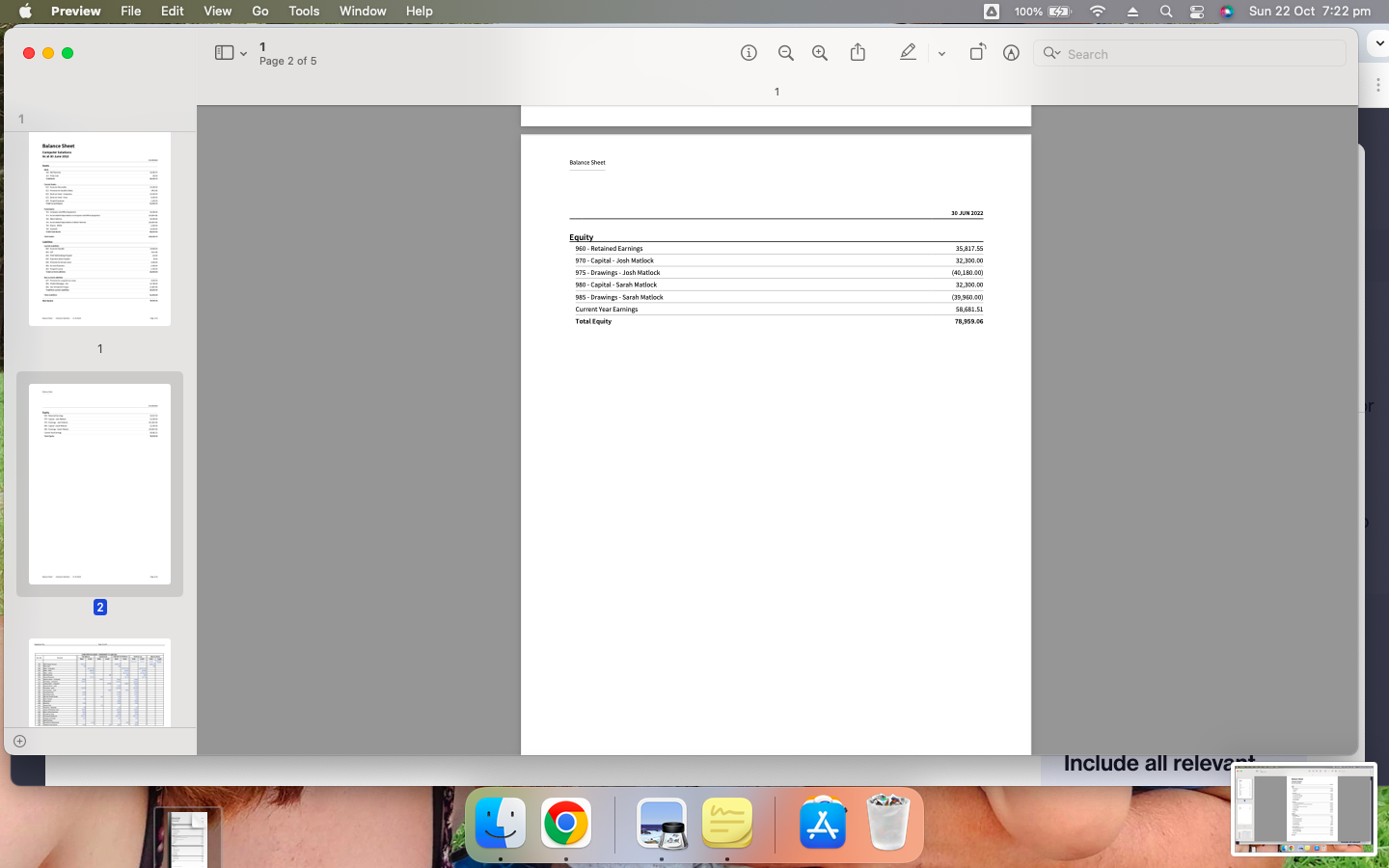Click the Zoom Out magnifier icon
This screenshot has width=1389, height=868.
(x=785, y=53)
